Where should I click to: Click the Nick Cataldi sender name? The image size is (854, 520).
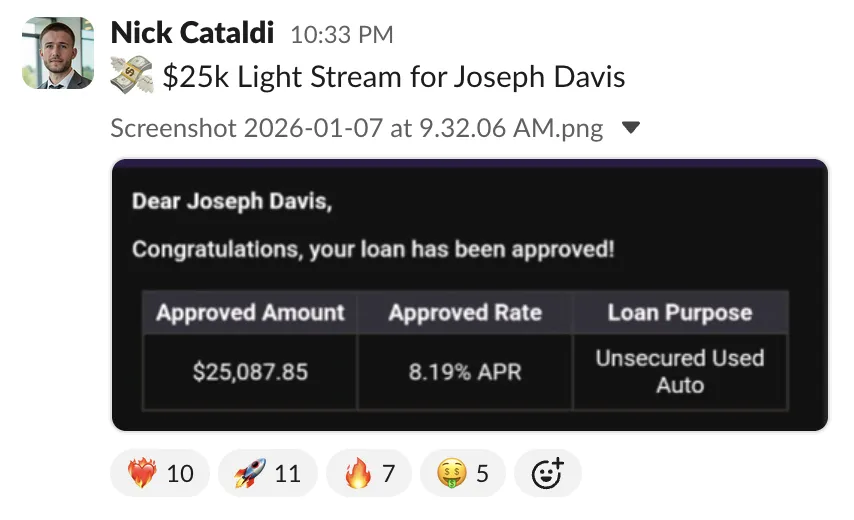192,33
